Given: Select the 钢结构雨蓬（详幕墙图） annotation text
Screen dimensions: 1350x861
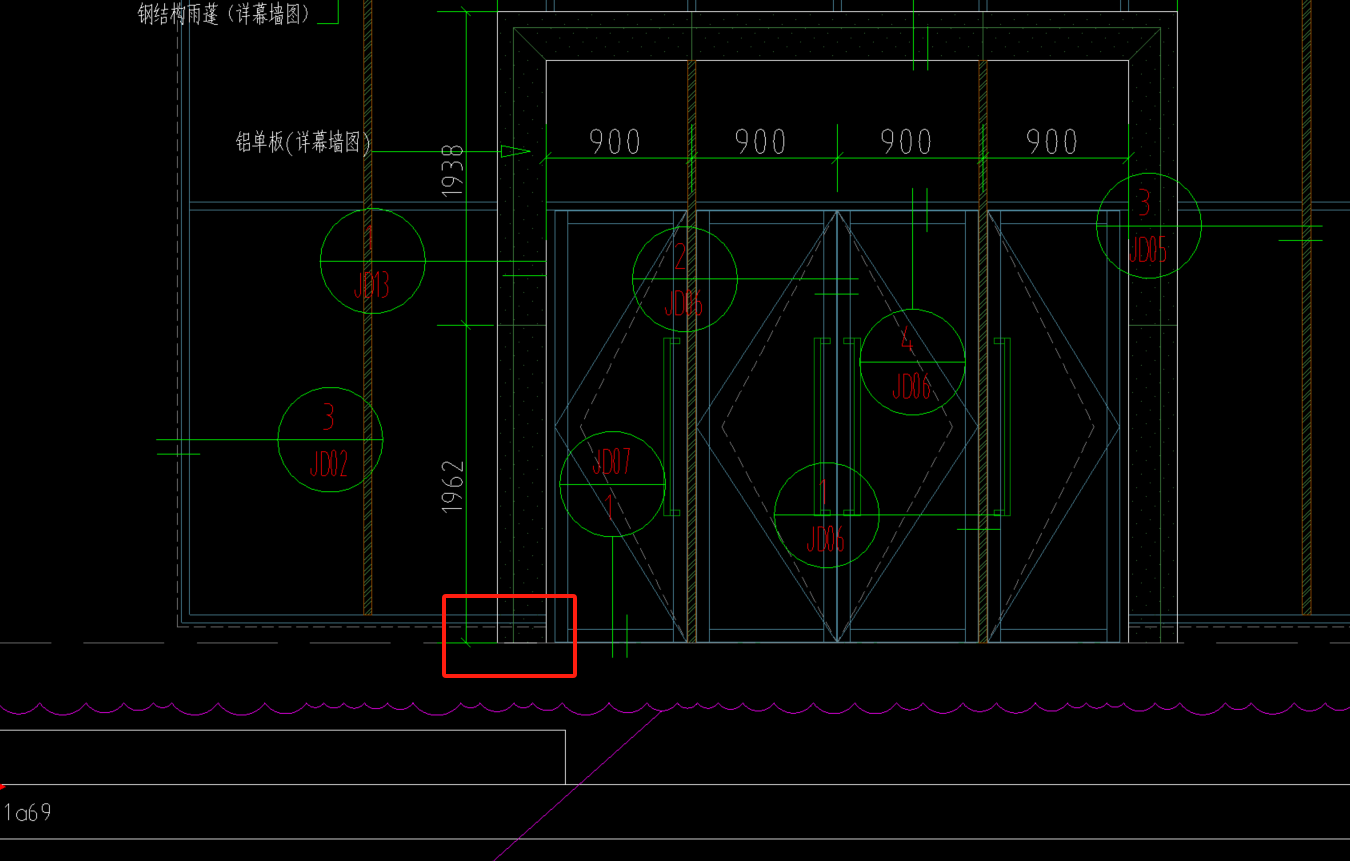Looking at the screenshot, I should pos(224,13).
